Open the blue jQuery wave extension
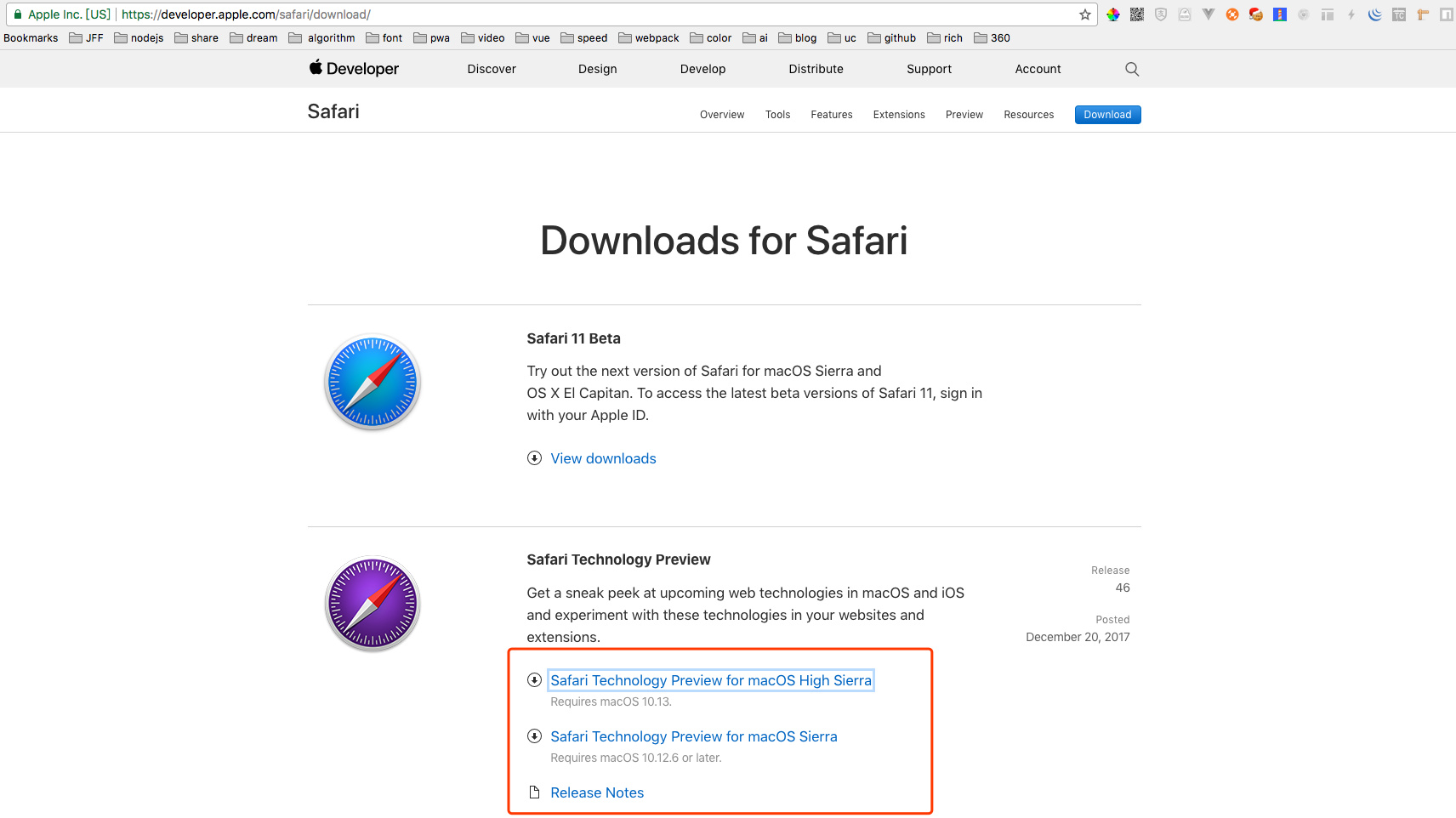The image size is (1456, 818). coord(1375,14)
